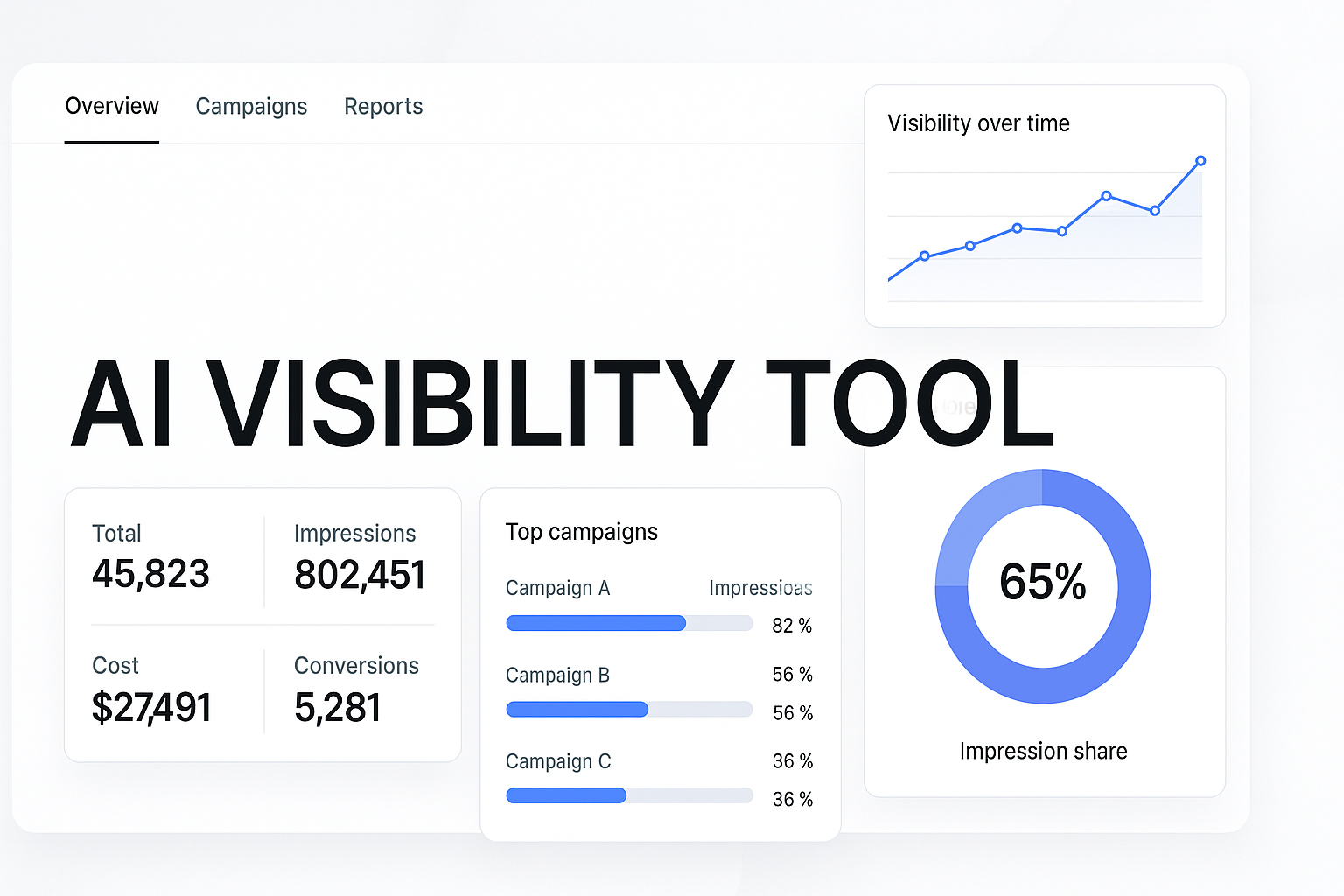This screenshot has height=896, width=1344.
Task: Click the last data point on visibility chart
Action: [1200, 161]
